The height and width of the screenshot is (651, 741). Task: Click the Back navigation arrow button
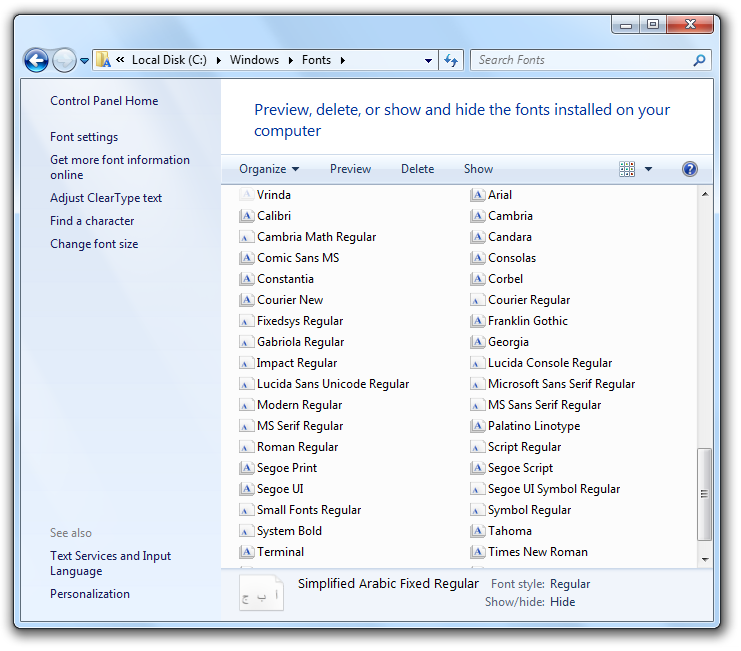point(36,60)
